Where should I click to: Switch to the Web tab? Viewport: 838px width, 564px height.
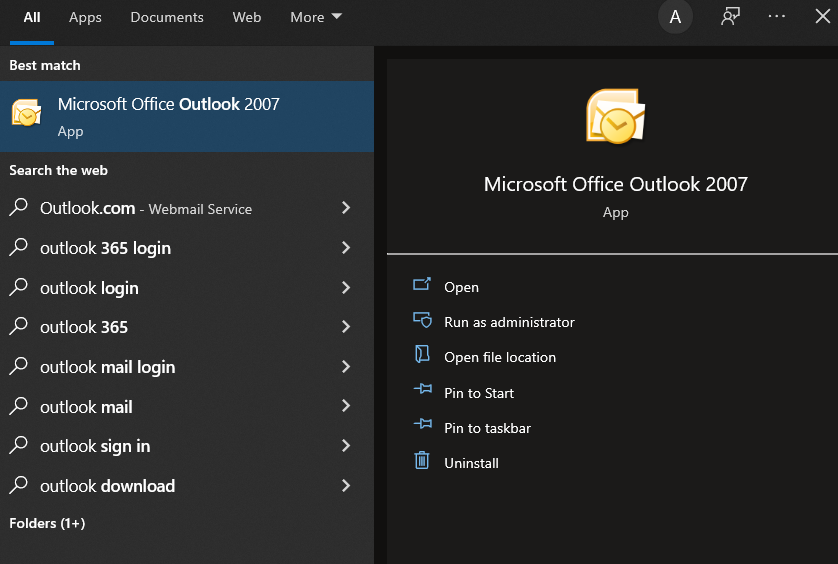coord(247,17)
